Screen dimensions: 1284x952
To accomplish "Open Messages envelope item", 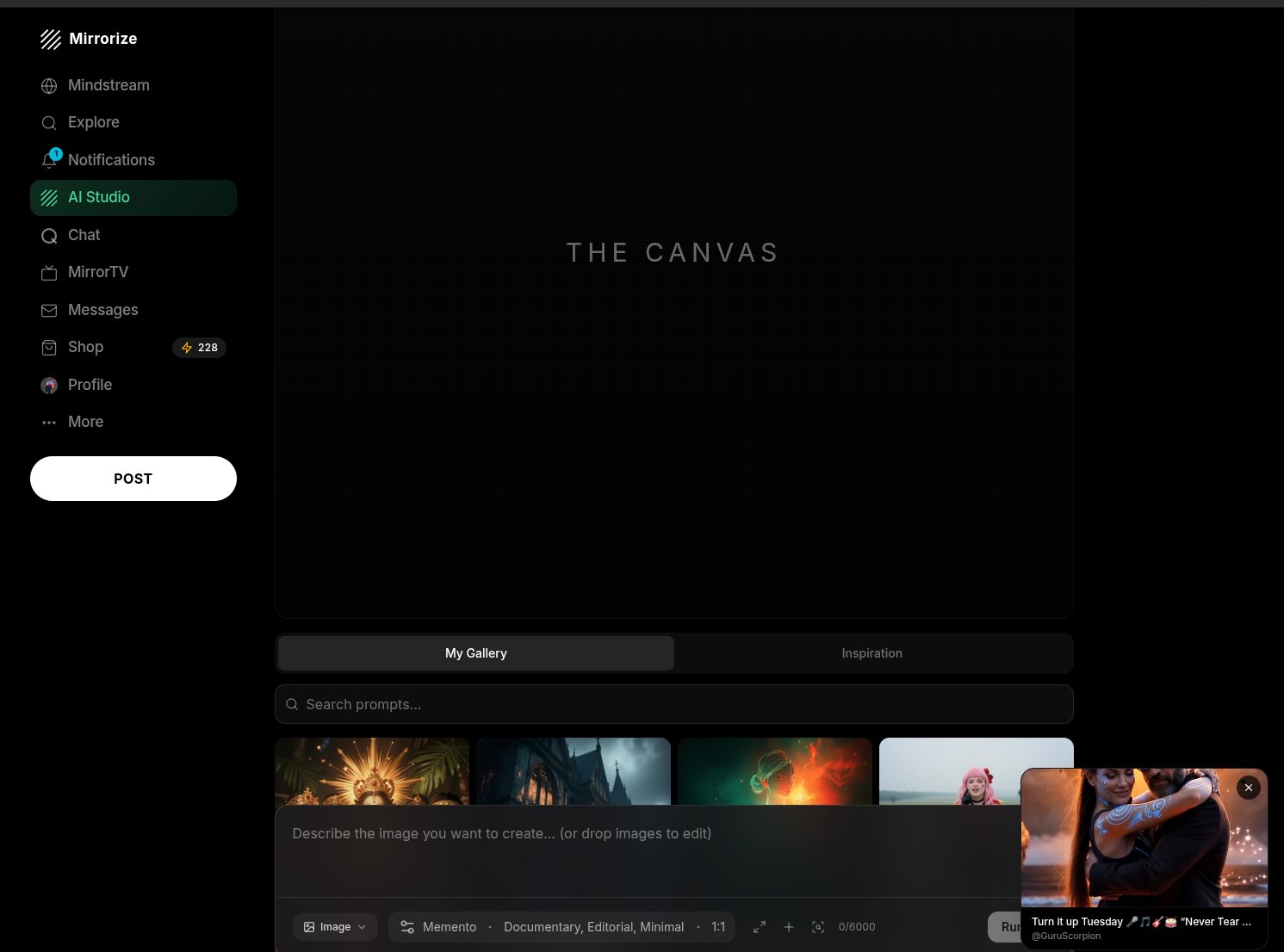I will (133, 310).
